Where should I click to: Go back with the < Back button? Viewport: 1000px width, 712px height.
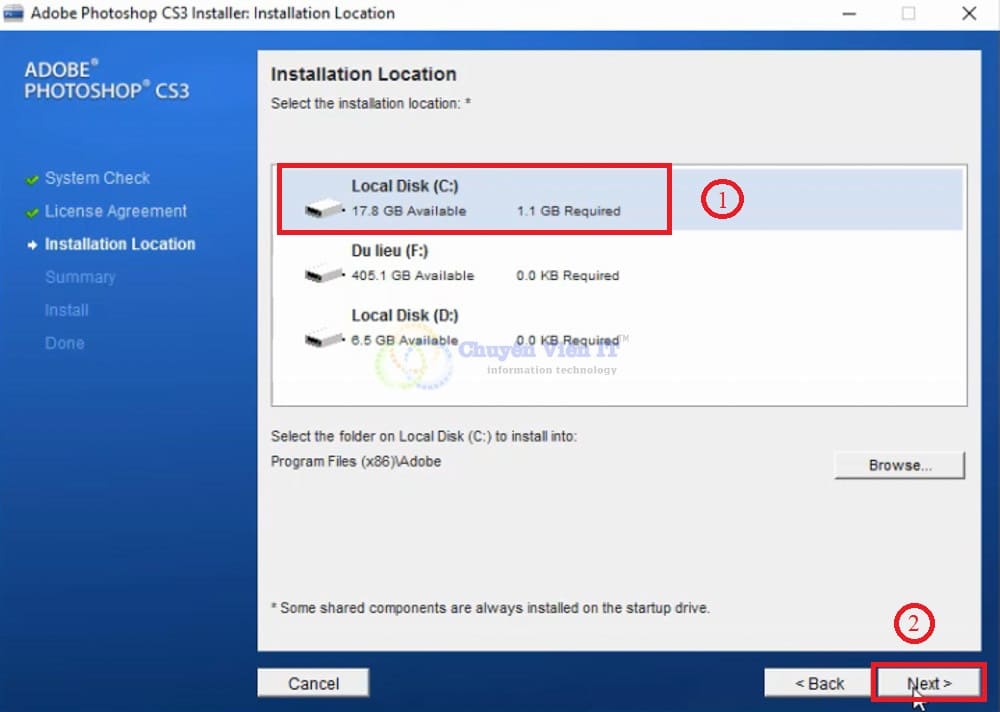click(x=819, y=683)
